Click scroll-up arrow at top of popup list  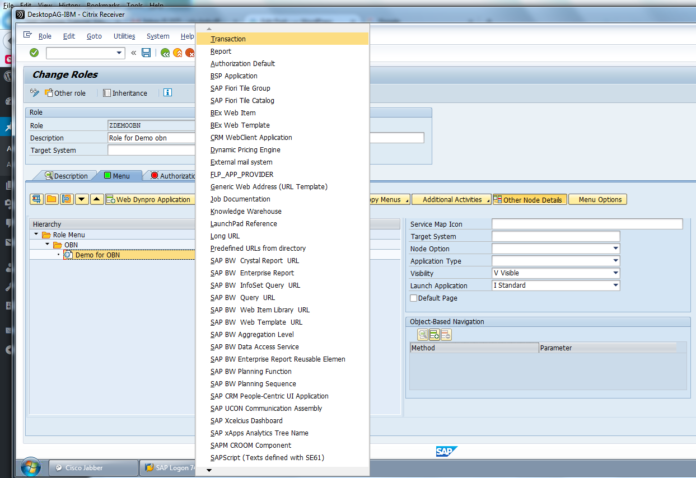(x=209, y=29)
